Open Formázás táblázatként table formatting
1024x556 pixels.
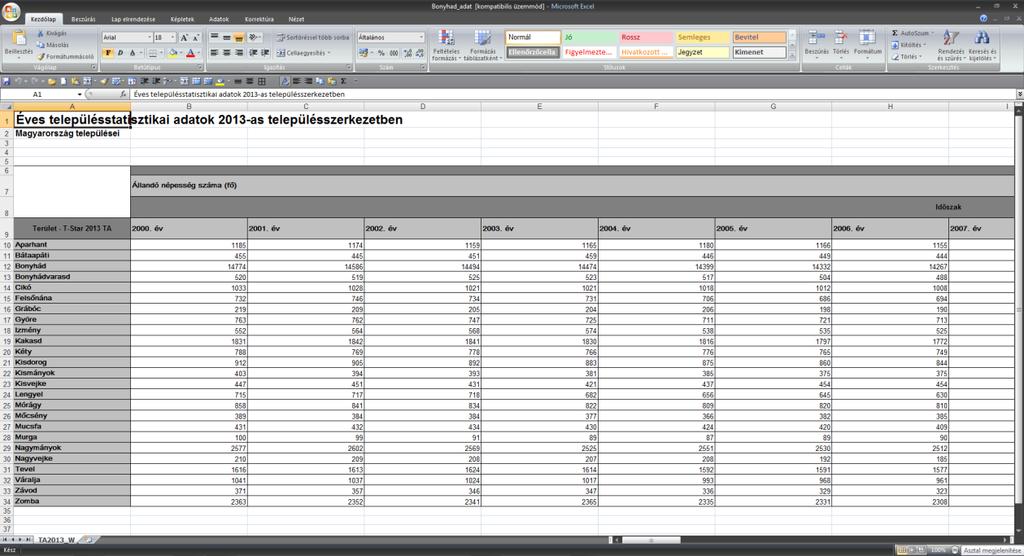(x=483, y=45)
